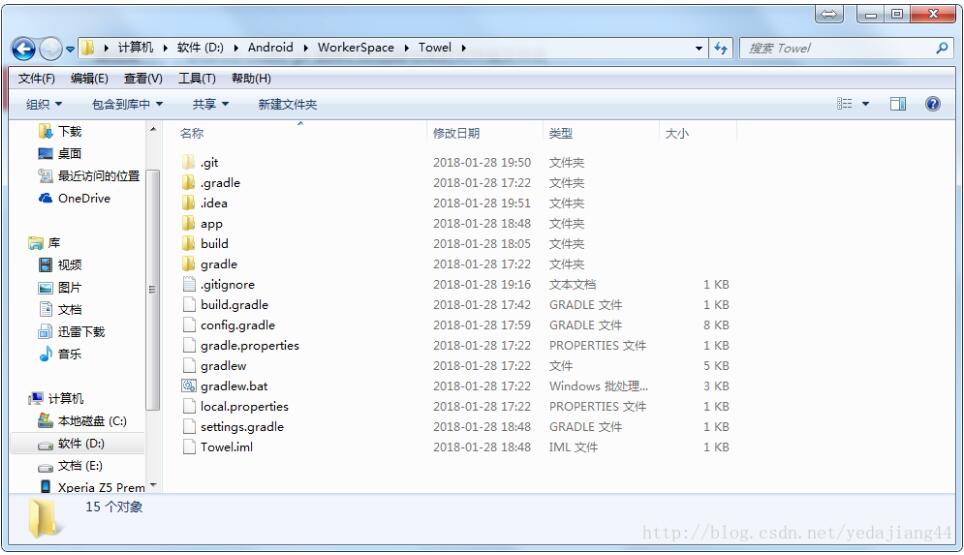
Task: Expand the arrow after 计算机 breadcrumb
Action: pyautogui.click(x=165, y=48)
